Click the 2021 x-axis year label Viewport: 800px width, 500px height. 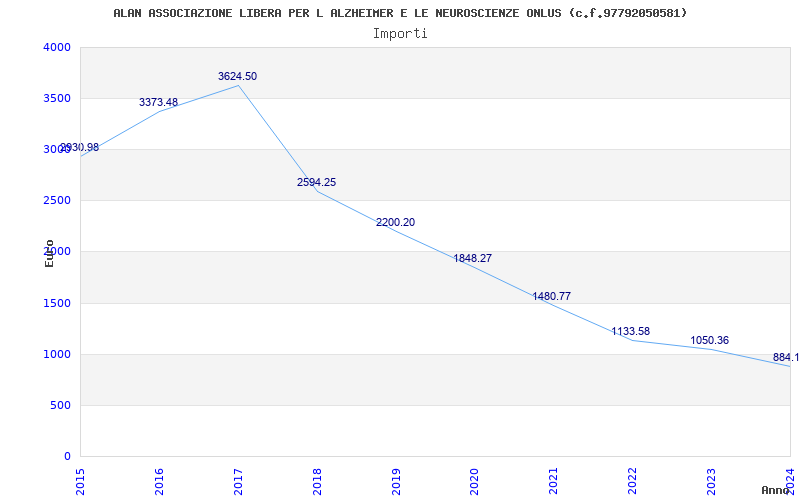coord(554,481)
